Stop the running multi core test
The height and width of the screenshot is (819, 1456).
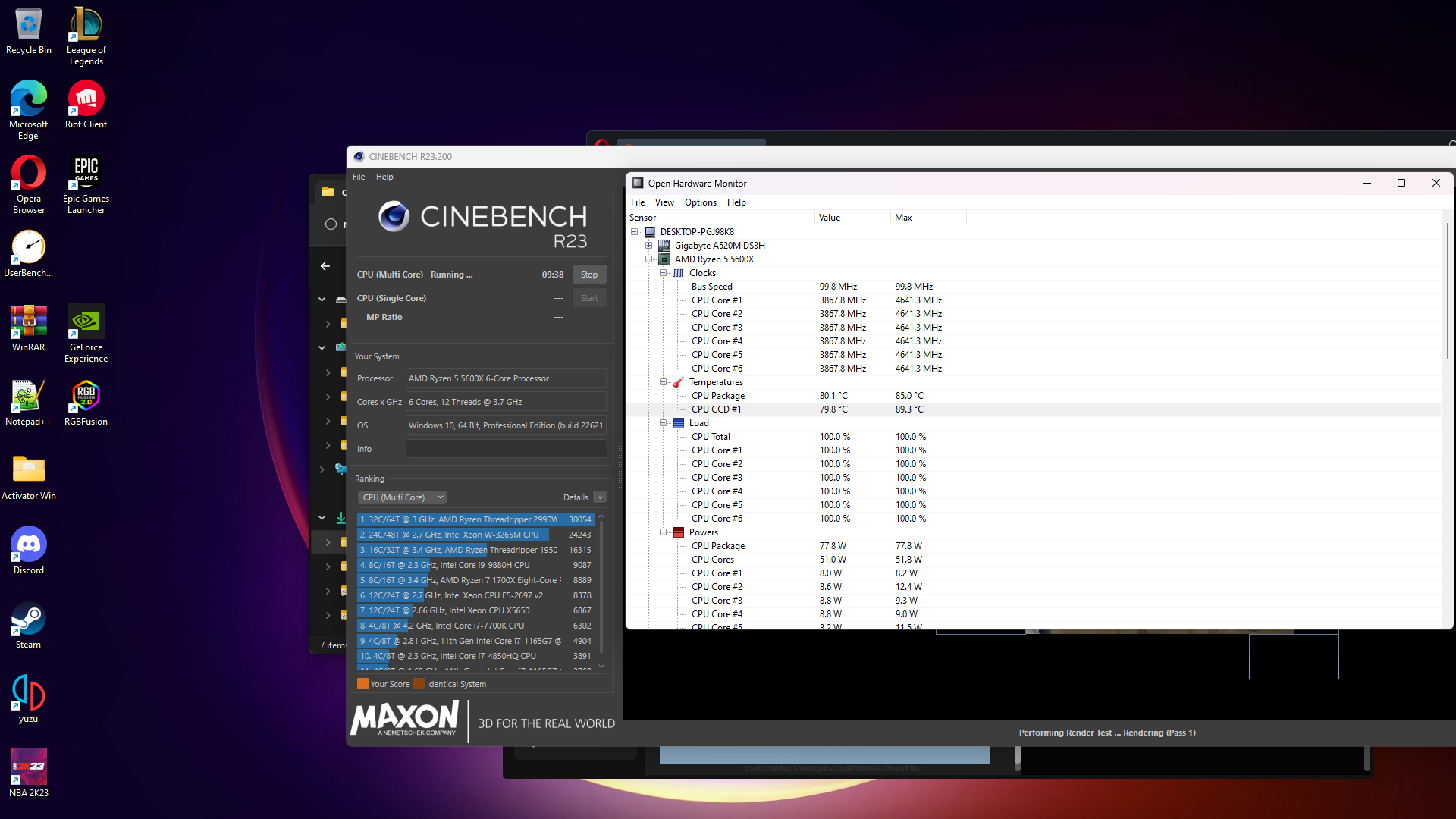coord(589,275)
